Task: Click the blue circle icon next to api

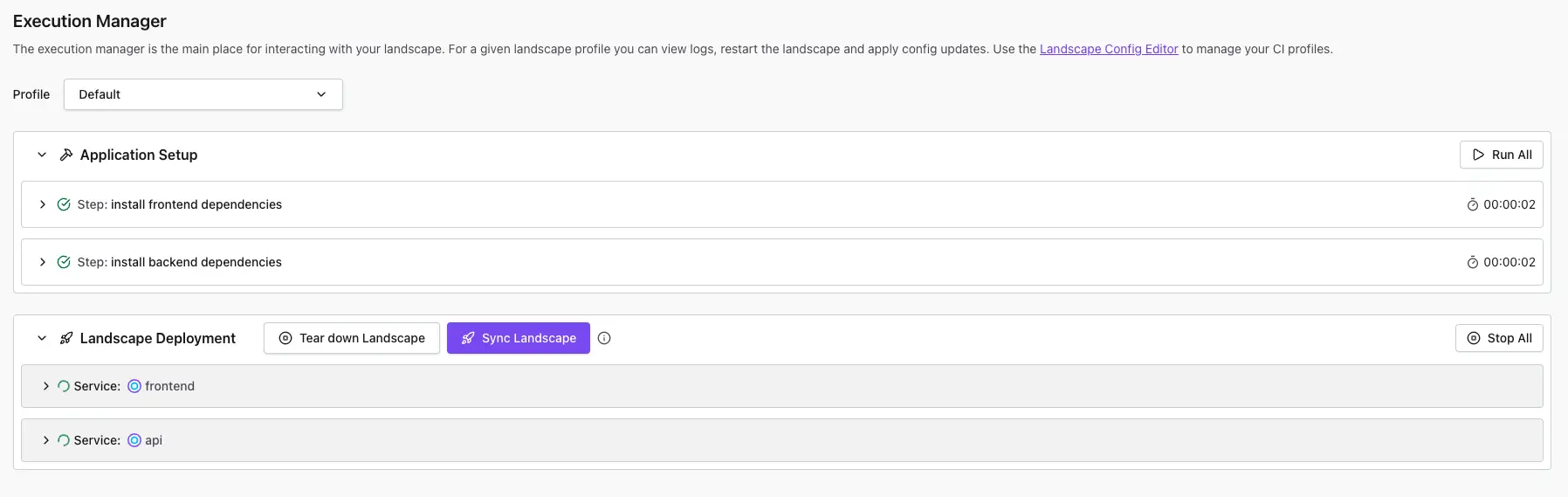Action: [x=134, y=440]
